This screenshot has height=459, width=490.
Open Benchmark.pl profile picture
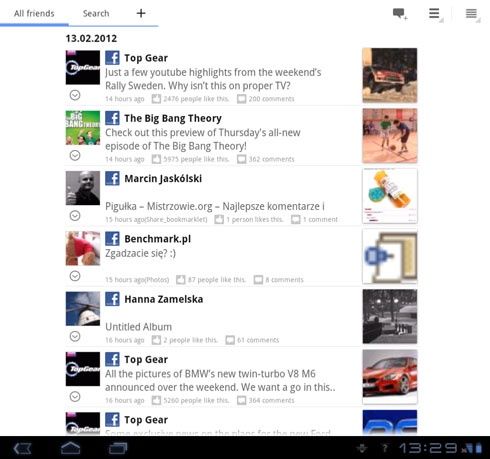[83, 248]
